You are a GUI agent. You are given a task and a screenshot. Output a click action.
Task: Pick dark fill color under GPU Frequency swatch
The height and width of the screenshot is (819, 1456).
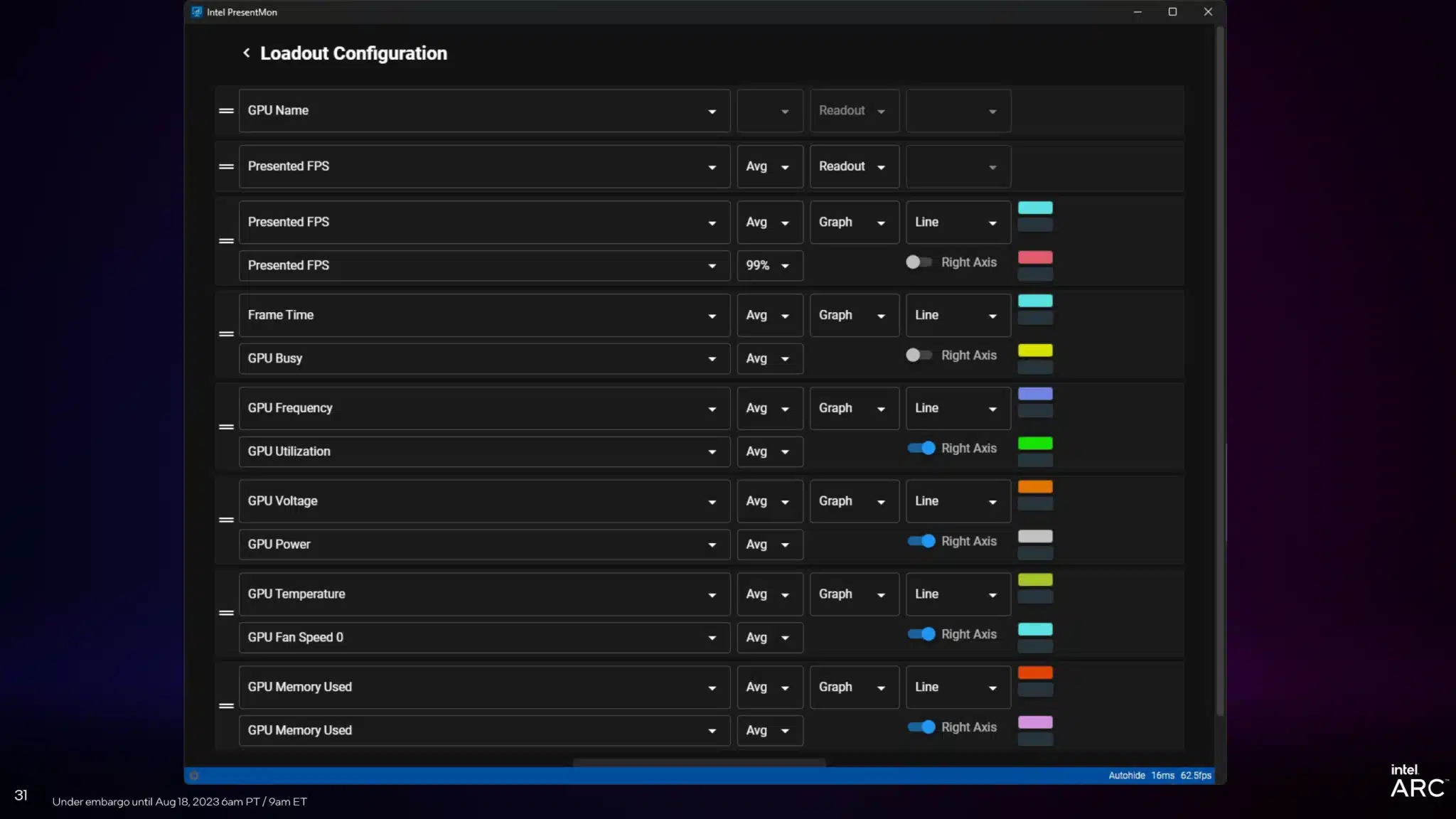click(x=1035, y=411)
